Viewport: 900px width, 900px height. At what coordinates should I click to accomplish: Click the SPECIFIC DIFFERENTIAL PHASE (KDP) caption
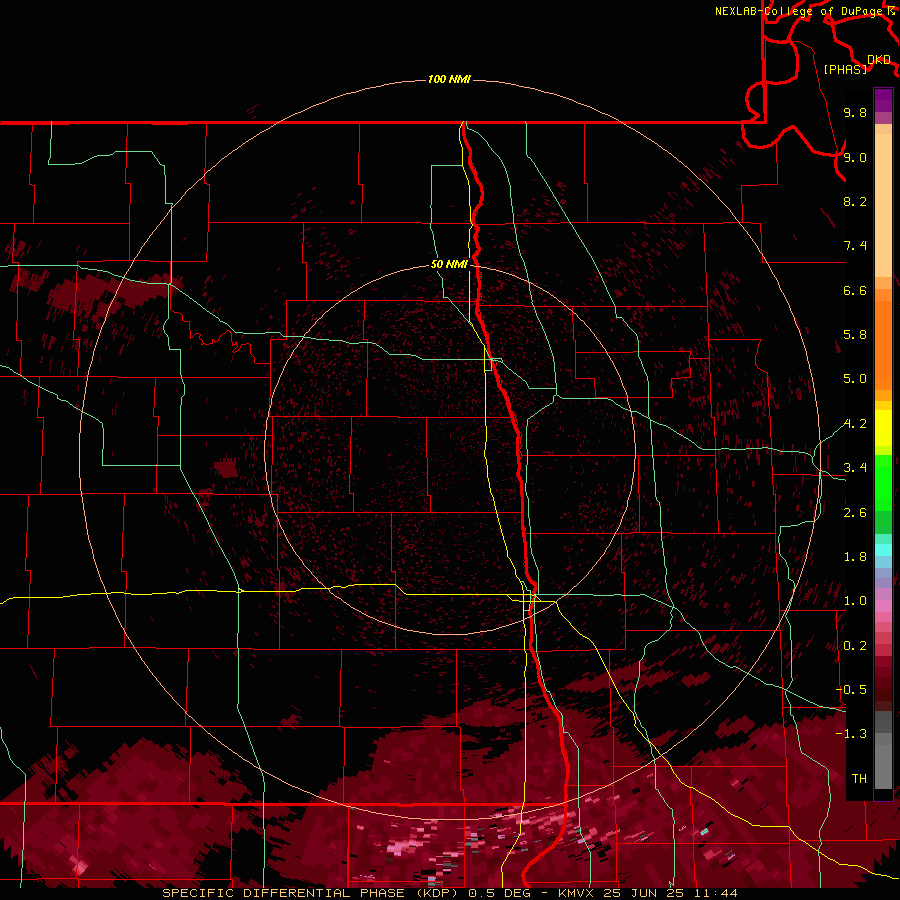(x=310, y=893)
